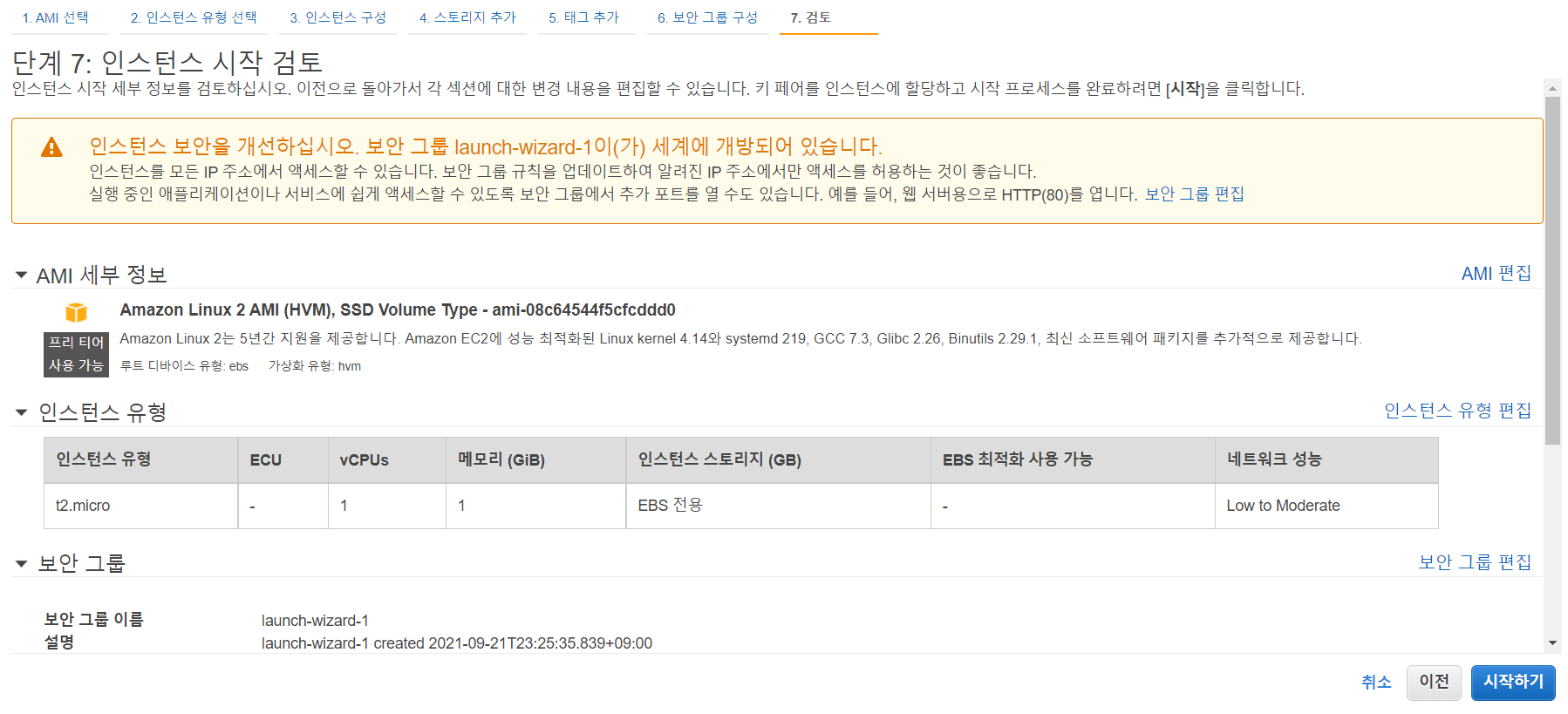The image size is (1568, 714).
Task: Click the 이전 button
Action: point(1434,683)
